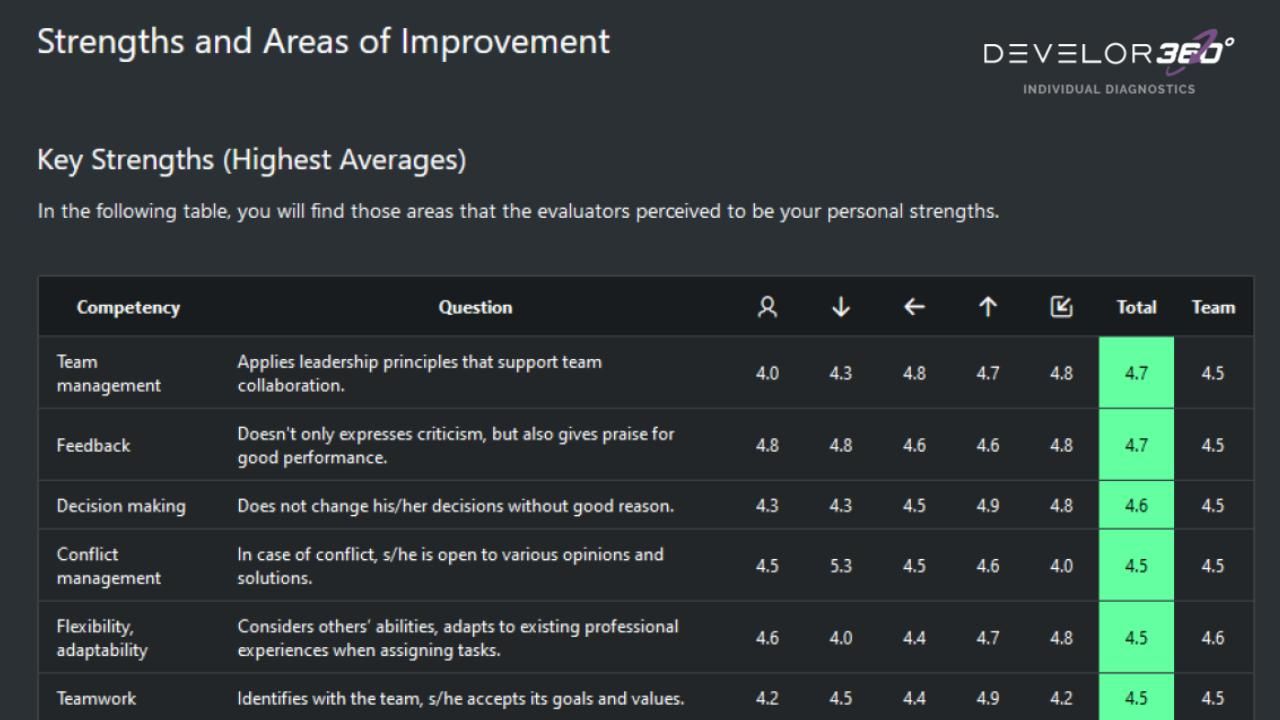This screenshot has height=720, width=1280.
Task: Click the boxed diagonal arrow column icon
Action: pyautogui.click(x=1061, y=308)
